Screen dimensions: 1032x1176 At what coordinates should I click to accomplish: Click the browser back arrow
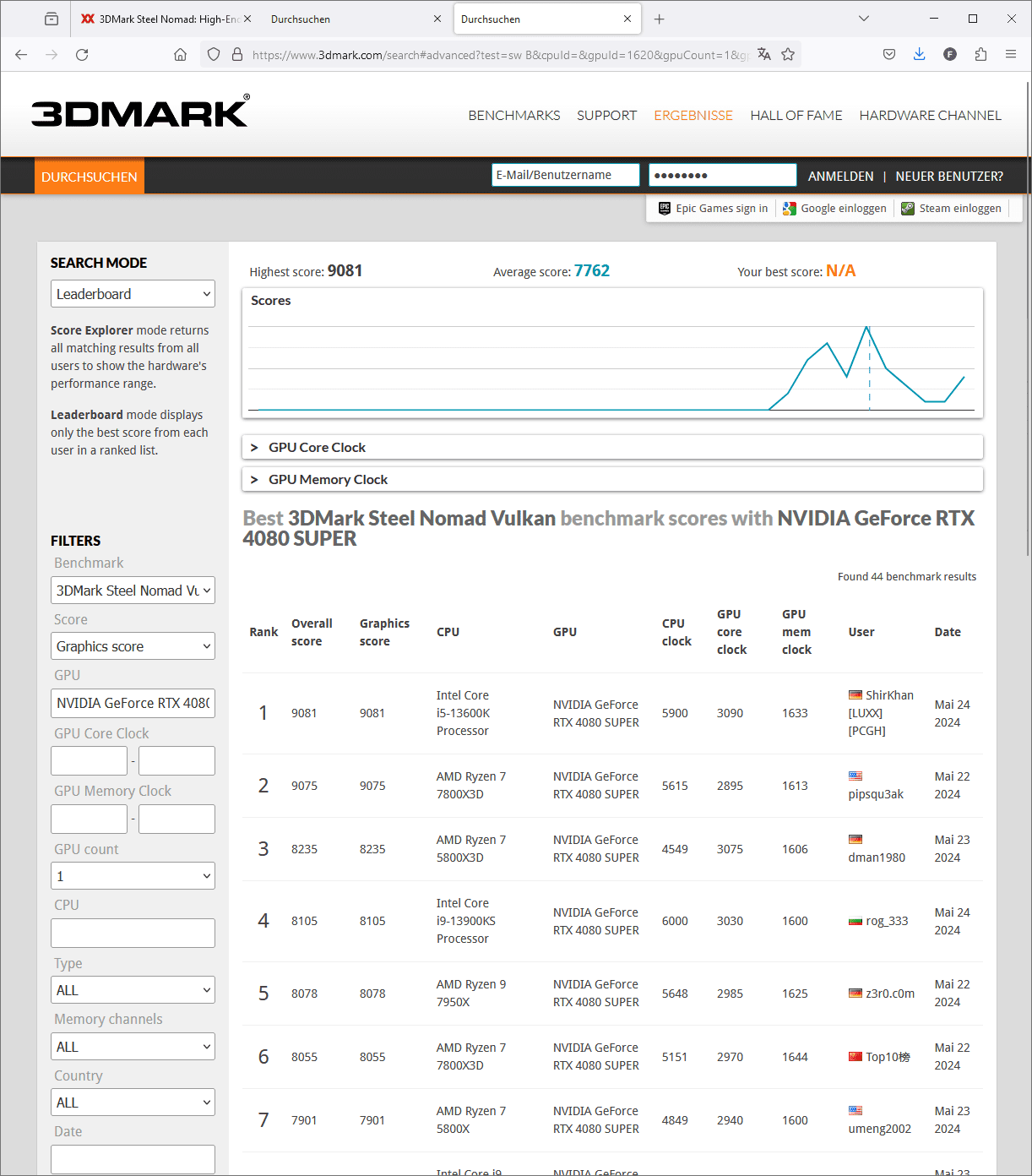pyautogui.click(x=21, y=54)
